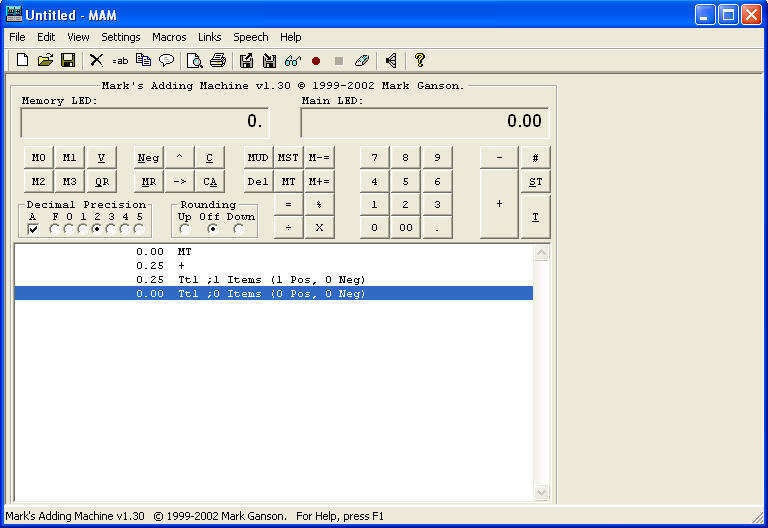Select decimal precision 0 radio button
Image resolution: width=768 pixels, height=528 pixels.
pyautogui.click(x=69, y=229)
